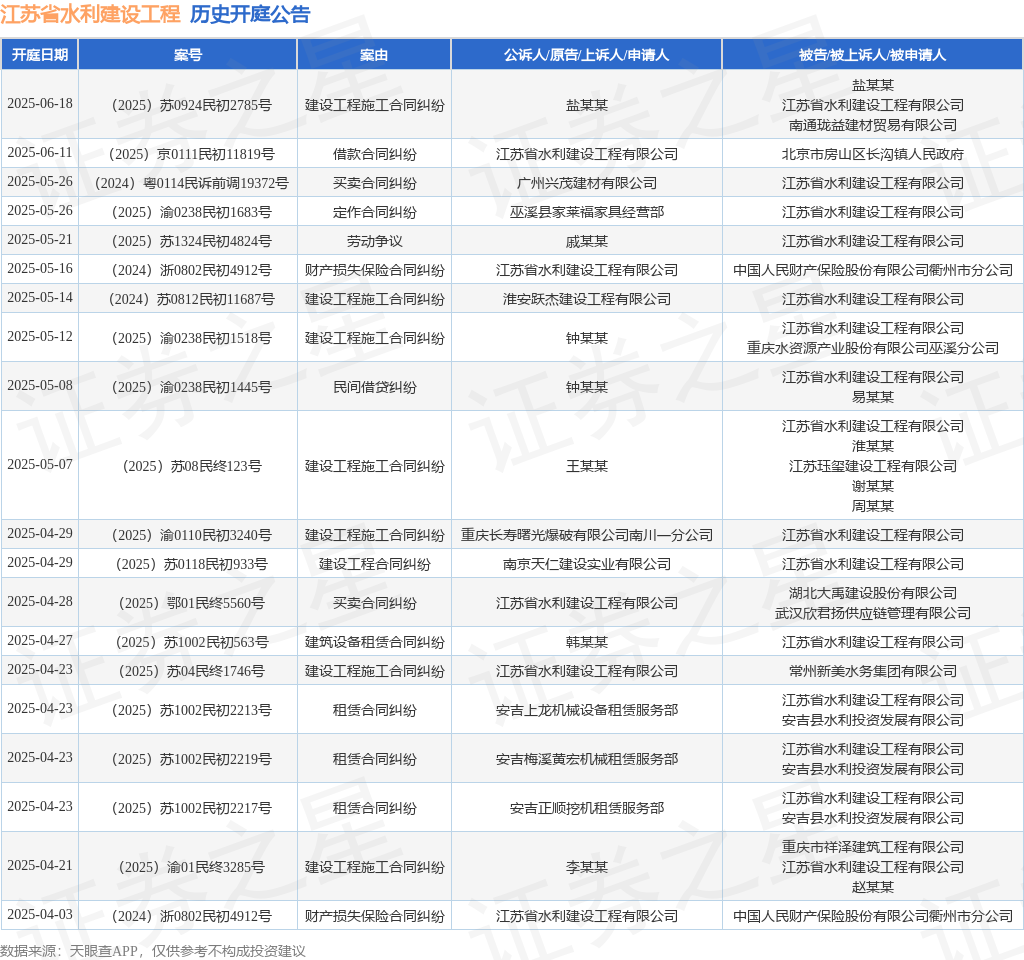
Task: Click the date 2025-04-21
Action: point(40,865)
